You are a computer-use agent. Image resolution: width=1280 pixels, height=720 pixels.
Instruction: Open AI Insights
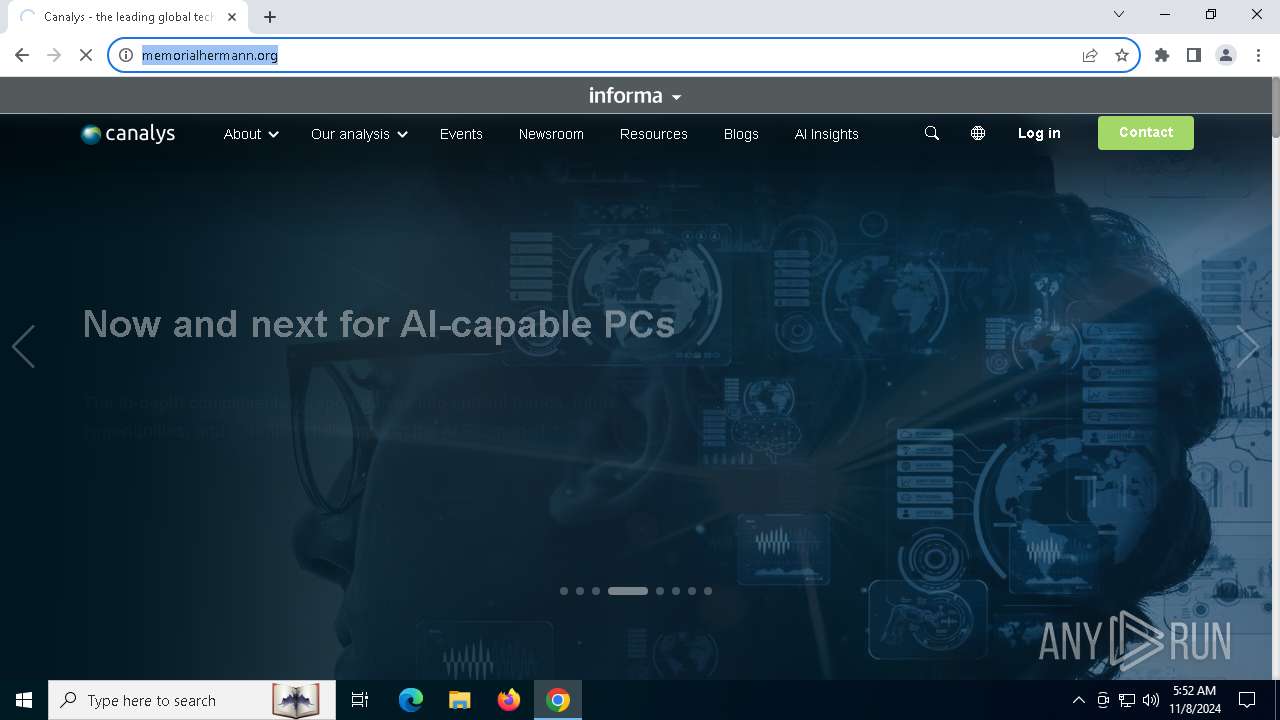pyautogui.click(x=827, y=134)
